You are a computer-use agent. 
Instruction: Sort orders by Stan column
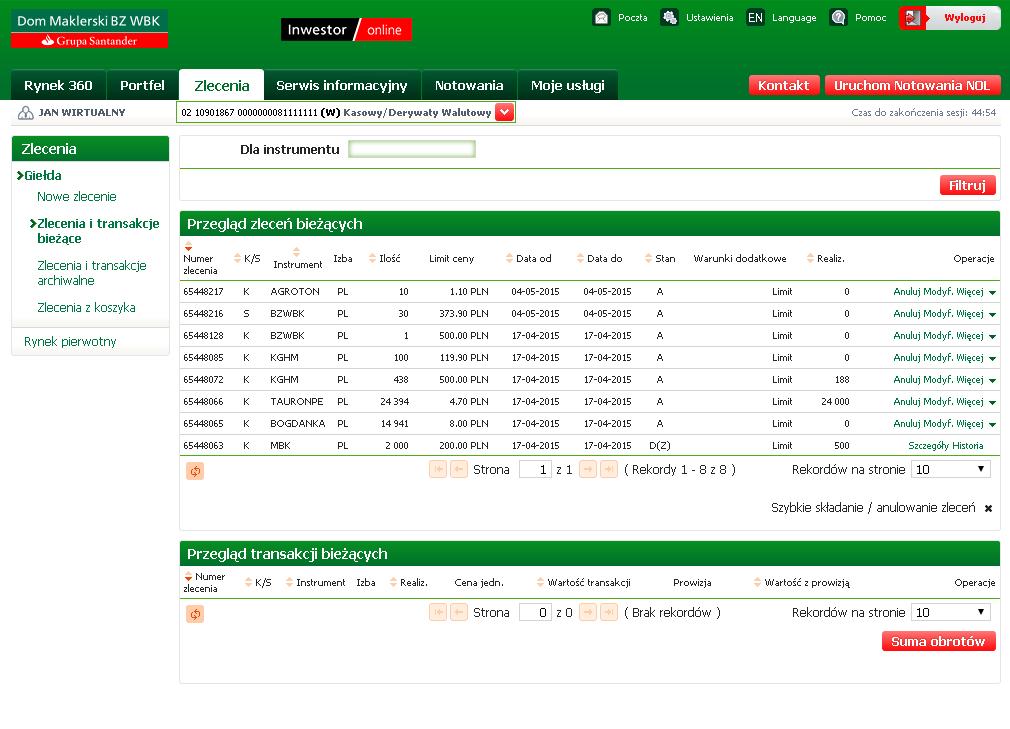click(x=648, y=258)
